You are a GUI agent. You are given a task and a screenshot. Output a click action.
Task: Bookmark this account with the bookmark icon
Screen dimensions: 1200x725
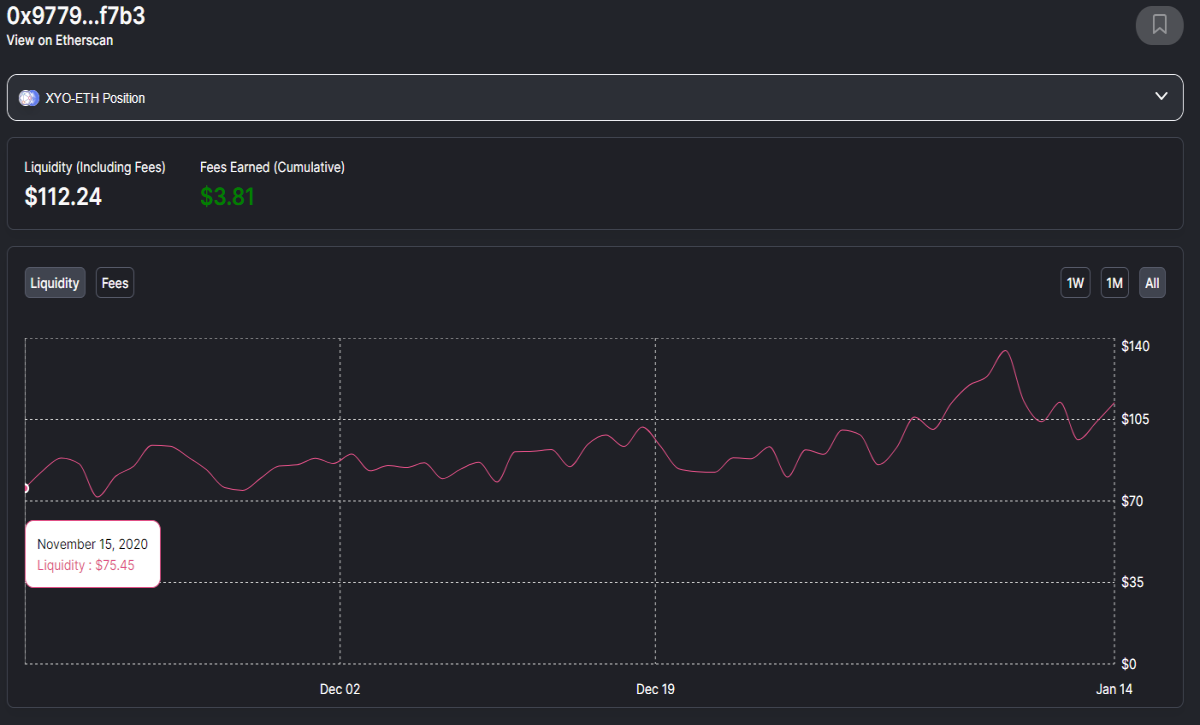coord(1159,24)
